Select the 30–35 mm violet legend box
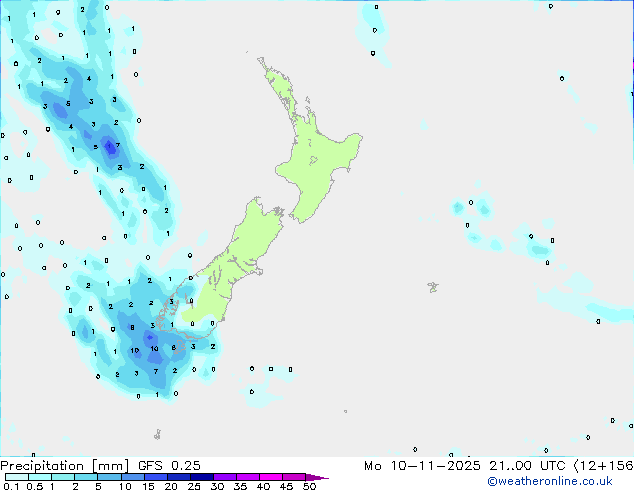 point(225,477)
